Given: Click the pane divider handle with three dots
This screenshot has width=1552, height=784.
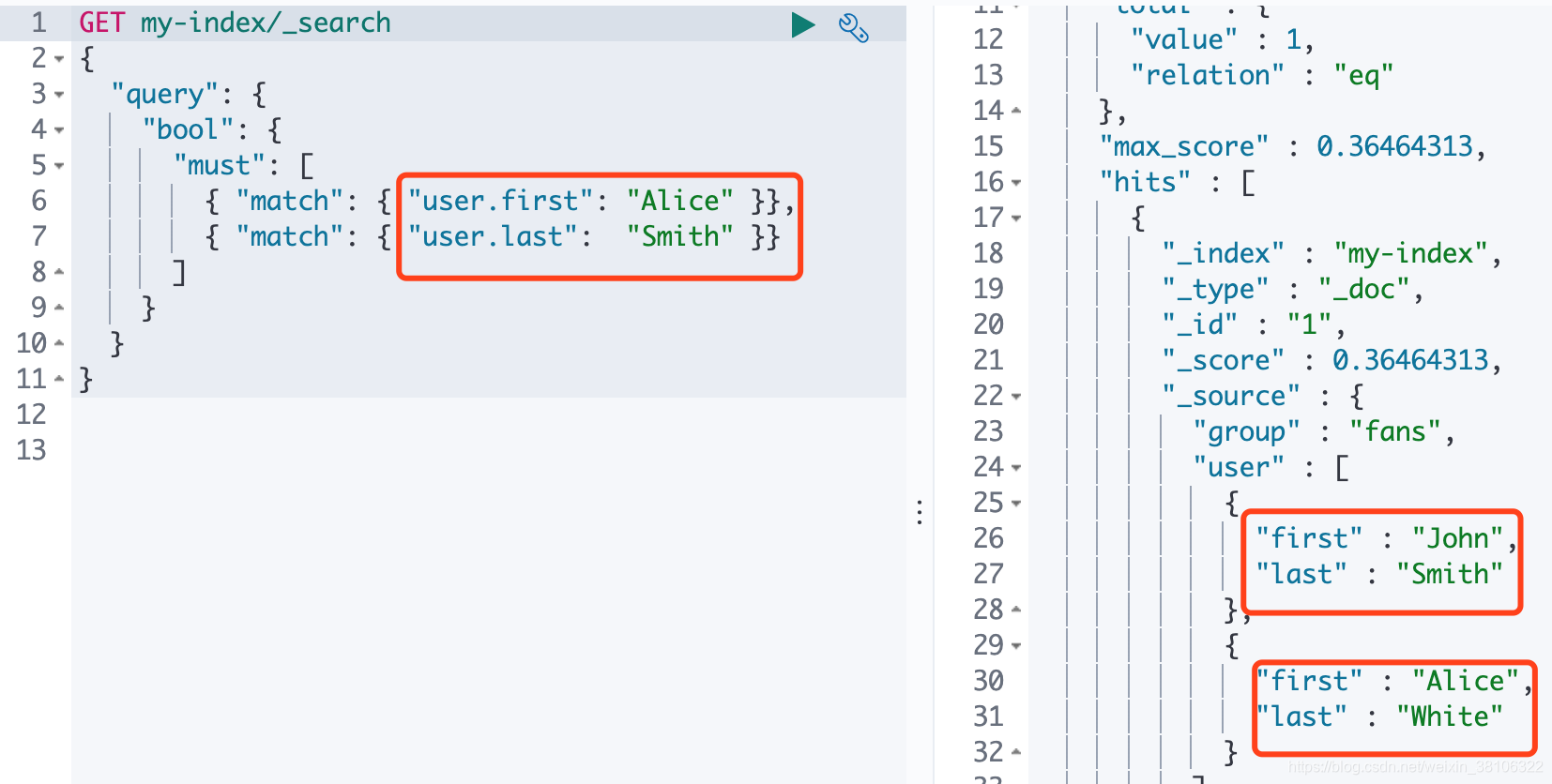Looking at the screenshot, I should pyautogui.click(x=920, y=512).
